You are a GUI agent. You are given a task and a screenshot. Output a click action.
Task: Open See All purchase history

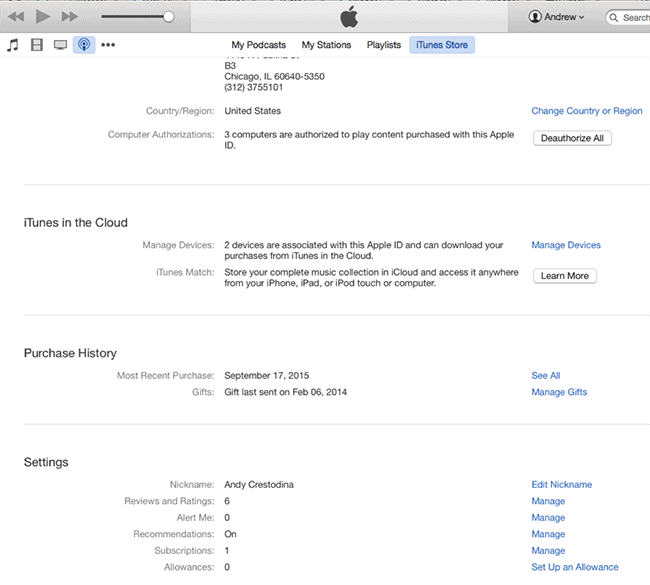[546, 375]
